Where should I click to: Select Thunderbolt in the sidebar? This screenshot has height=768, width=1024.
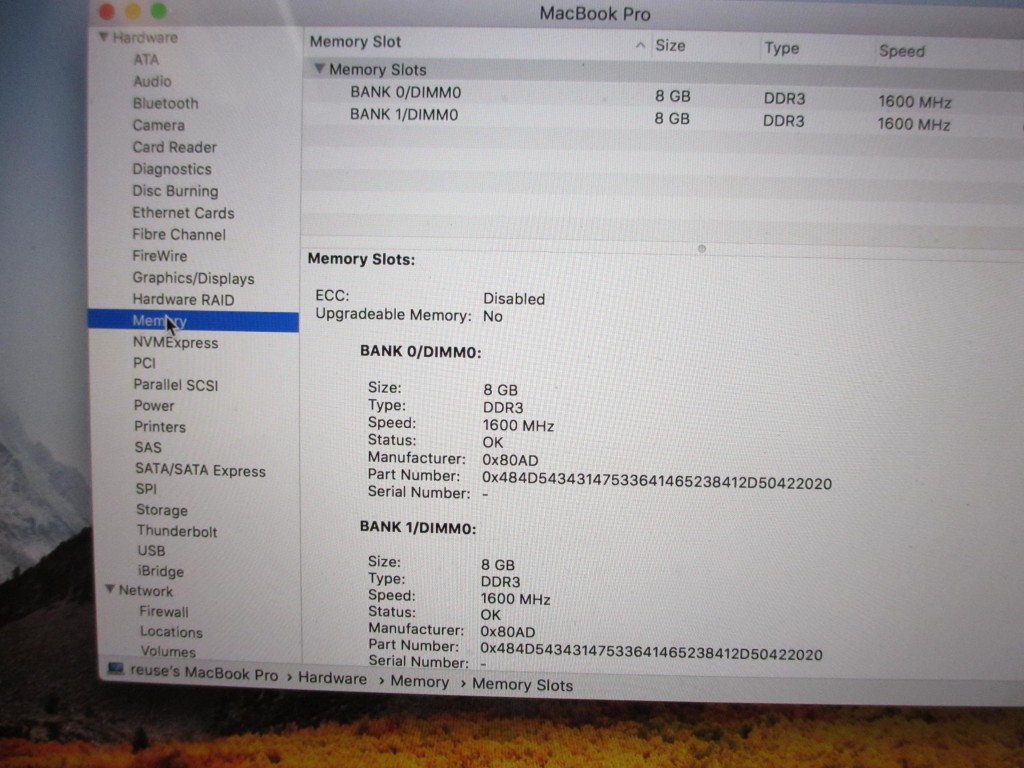point(176,531)
